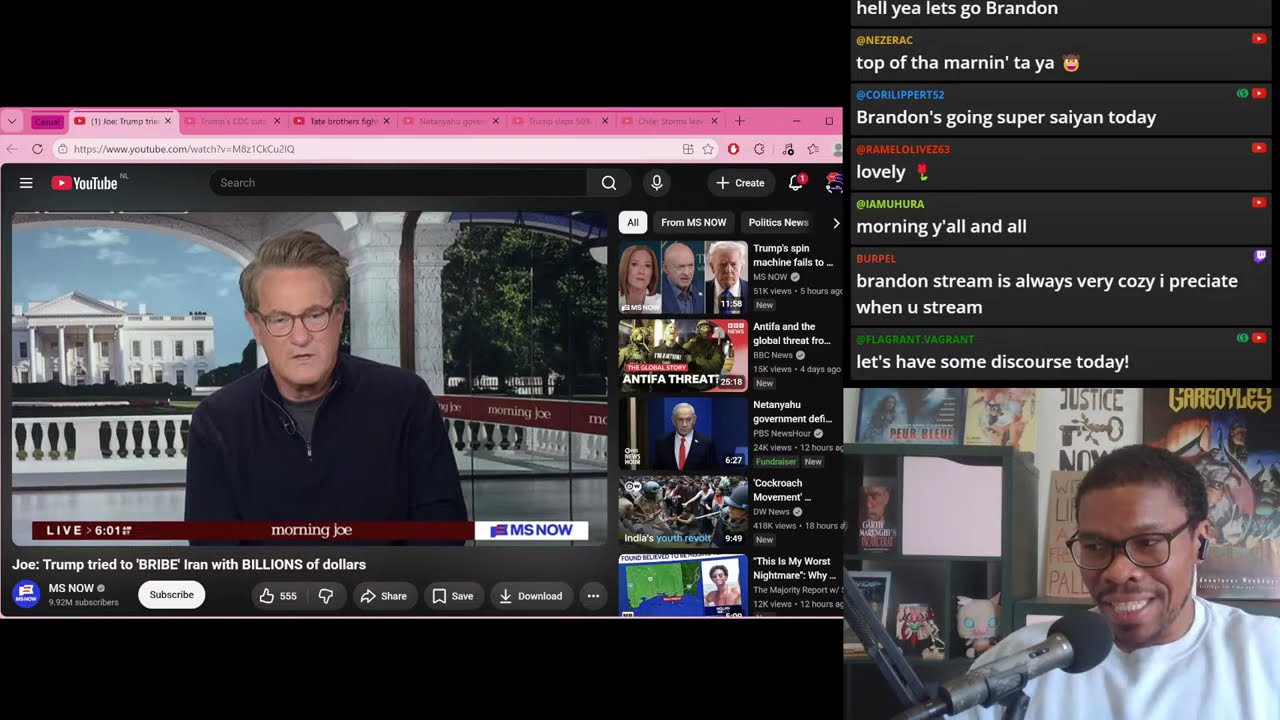Open the YouTube account avatar menu

pyautogui.click(x=833, y=183)
